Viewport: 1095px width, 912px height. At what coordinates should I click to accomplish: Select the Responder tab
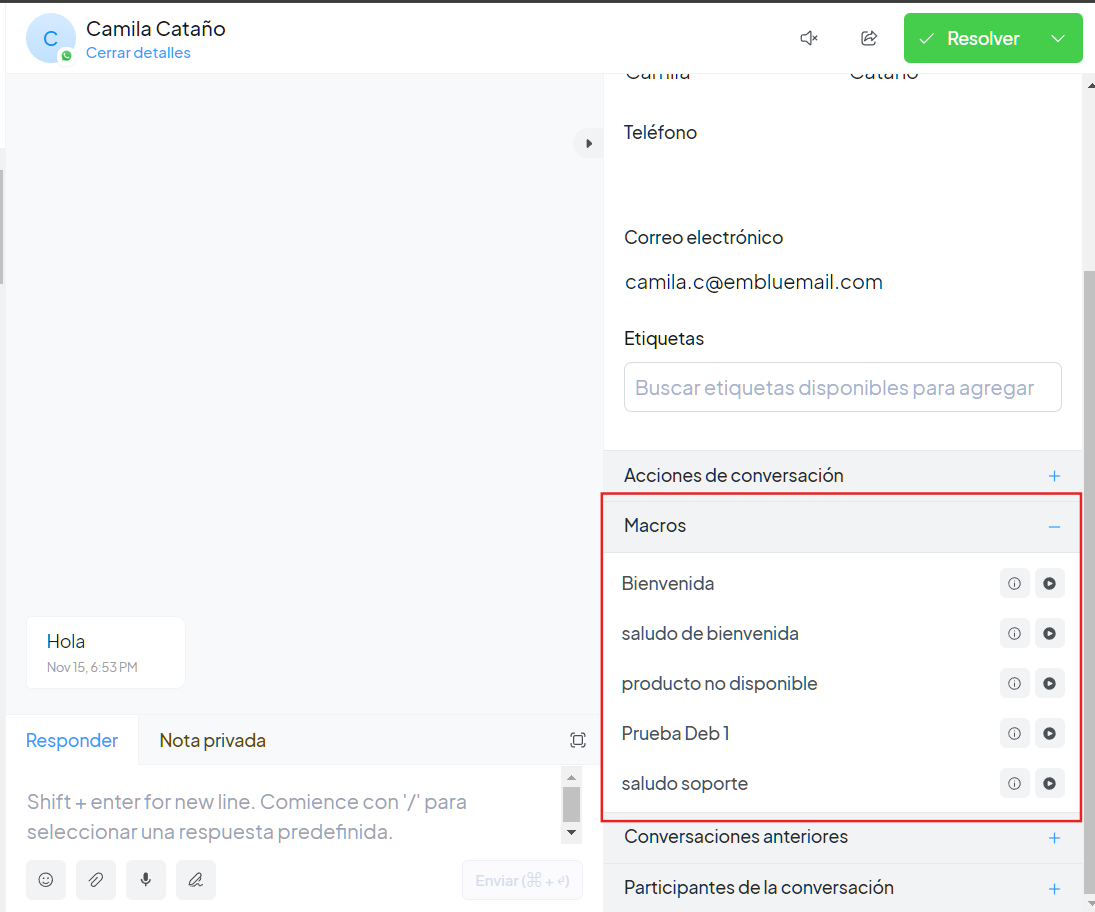click(x=72, y=740)
